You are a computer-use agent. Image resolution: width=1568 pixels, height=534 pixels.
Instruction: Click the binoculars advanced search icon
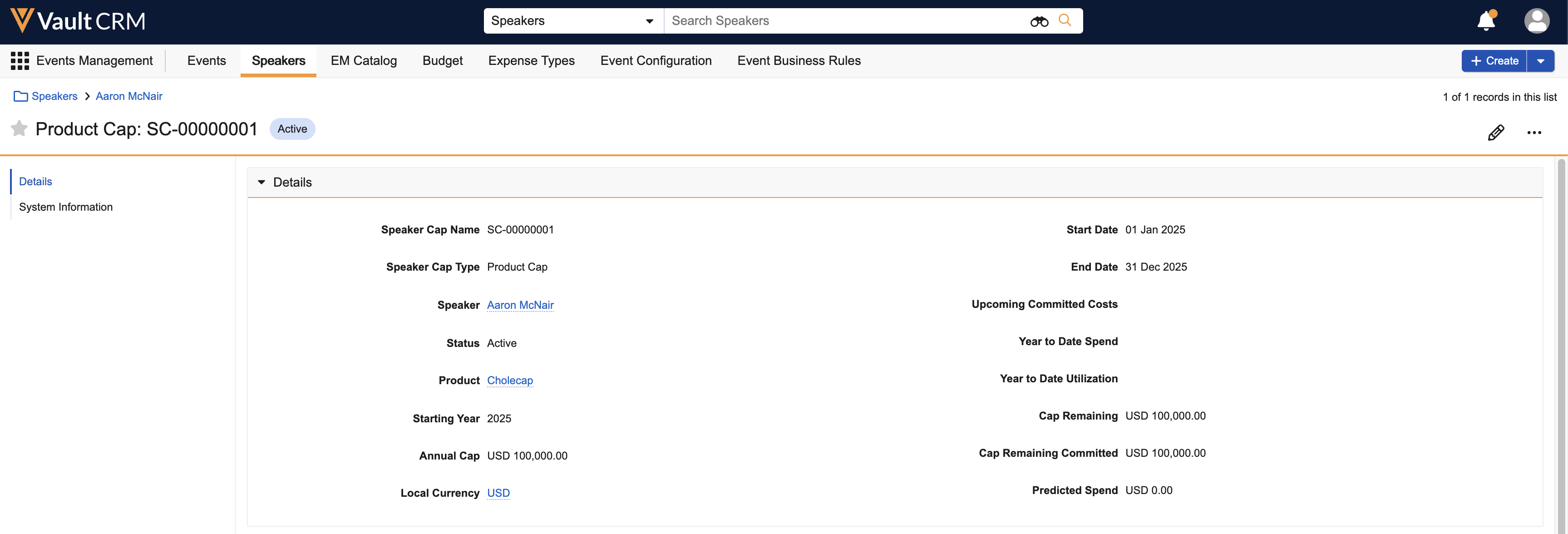click(x=1038, y=21)
